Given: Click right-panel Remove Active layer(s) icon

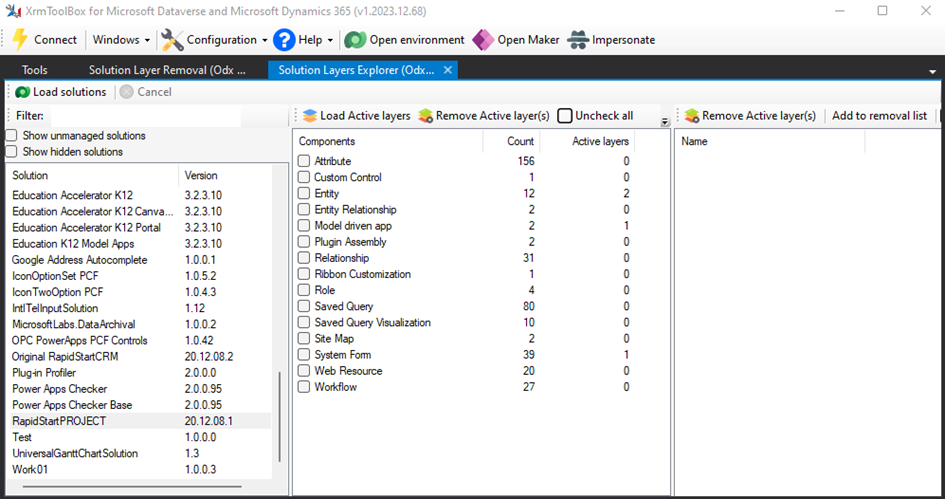Looking at the screenshot, I should [692, 116].
